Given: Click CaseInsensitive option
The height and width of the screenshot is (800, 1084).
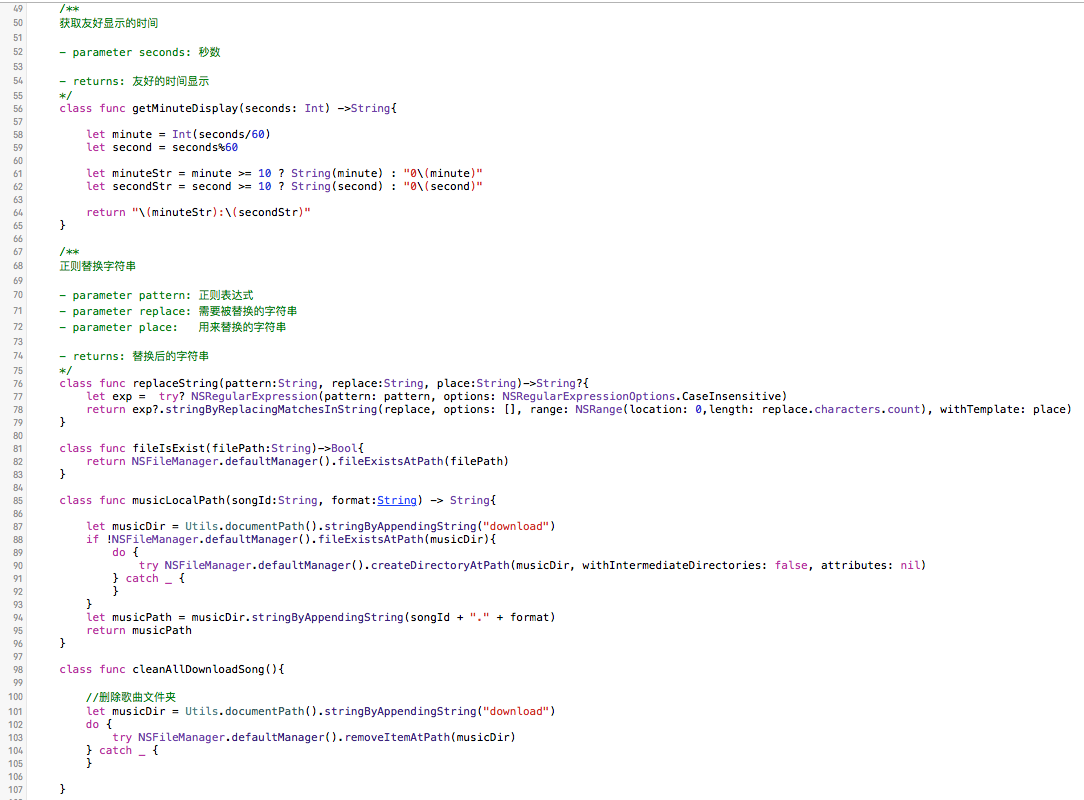Looking at the screenshot, I should 732,396.
